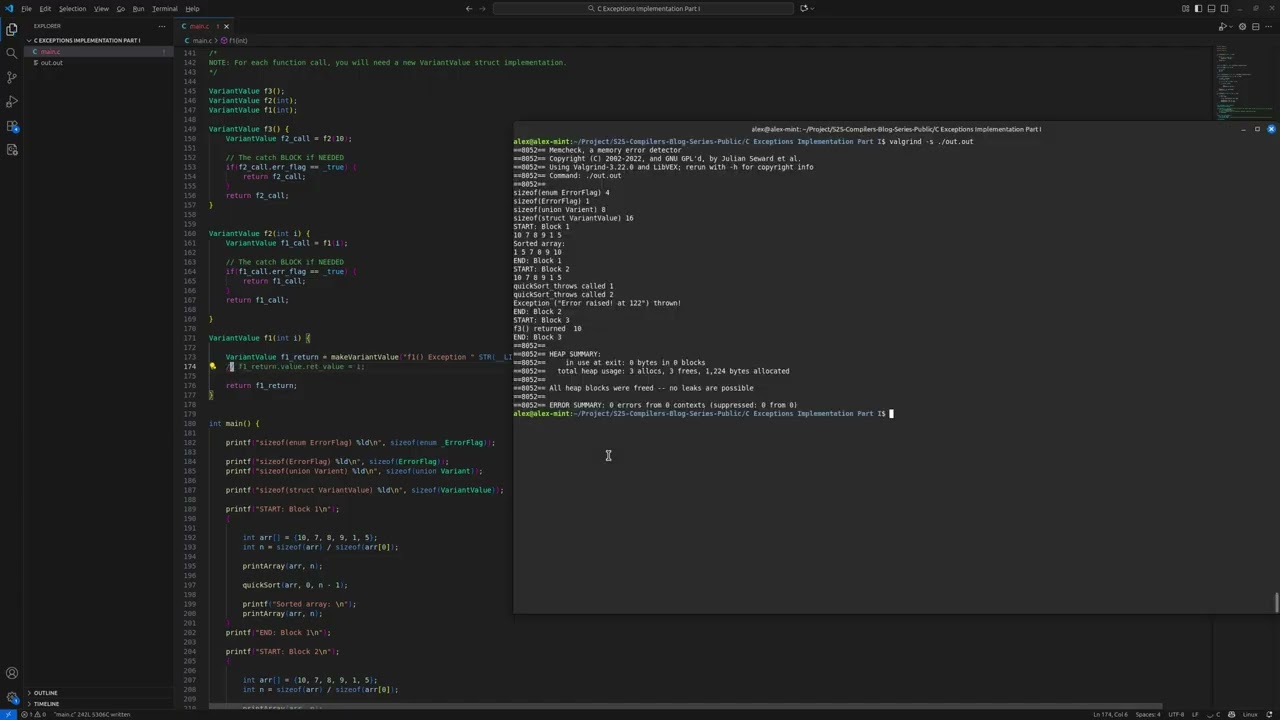Minimize the terminal window

pos(1243,129)
